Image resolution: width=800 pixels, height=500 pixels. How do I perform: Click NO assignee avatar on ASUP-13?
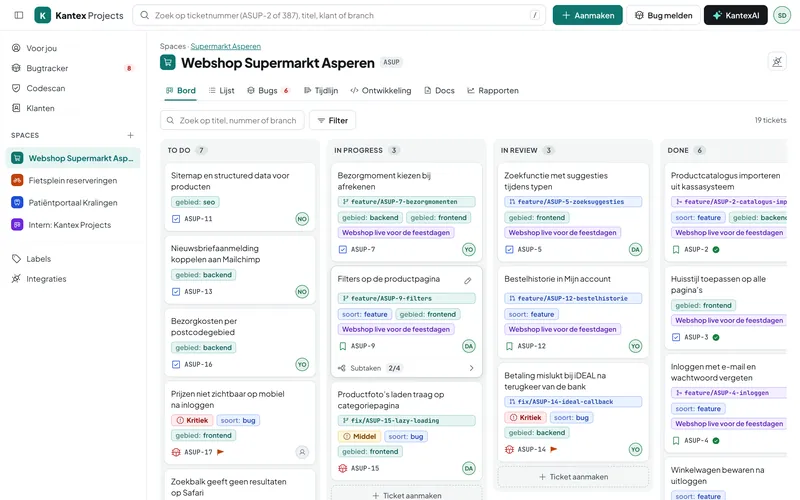(x=302, y=292)
